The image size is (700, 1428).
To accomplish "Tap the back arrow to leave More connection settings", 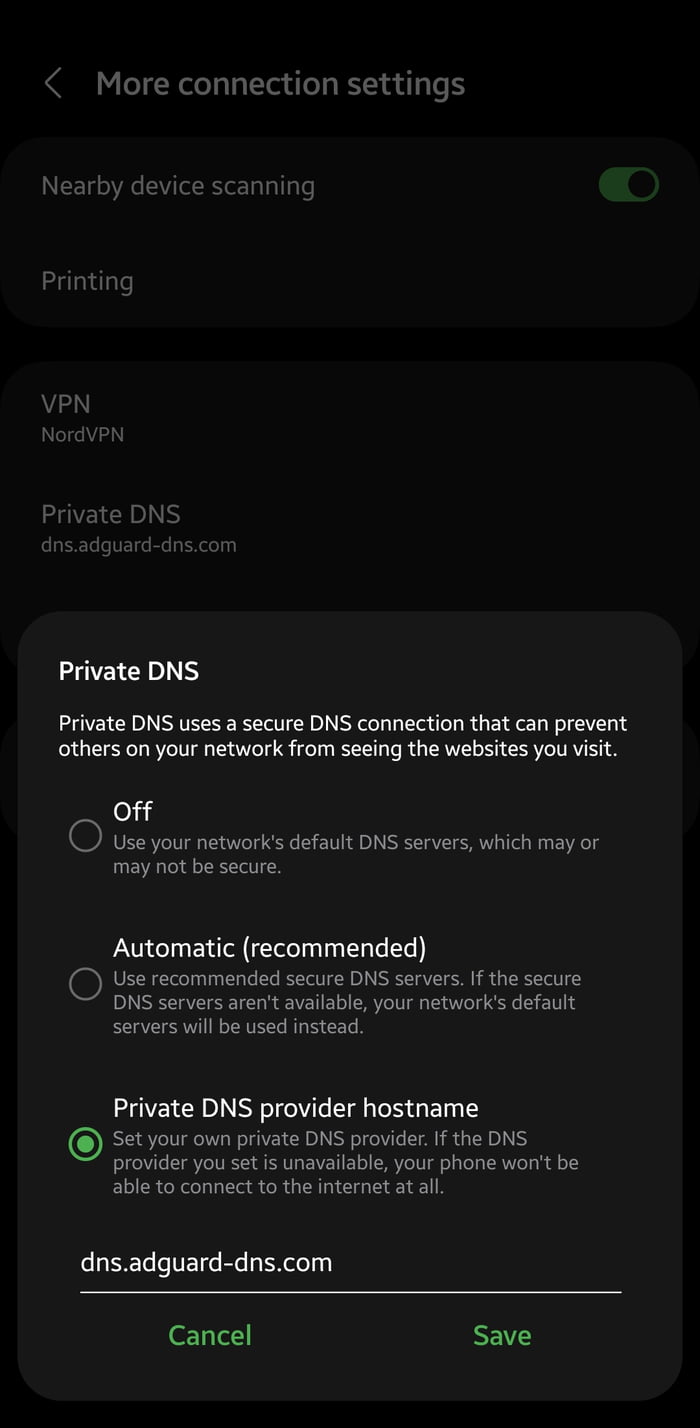I will (52, 83).
